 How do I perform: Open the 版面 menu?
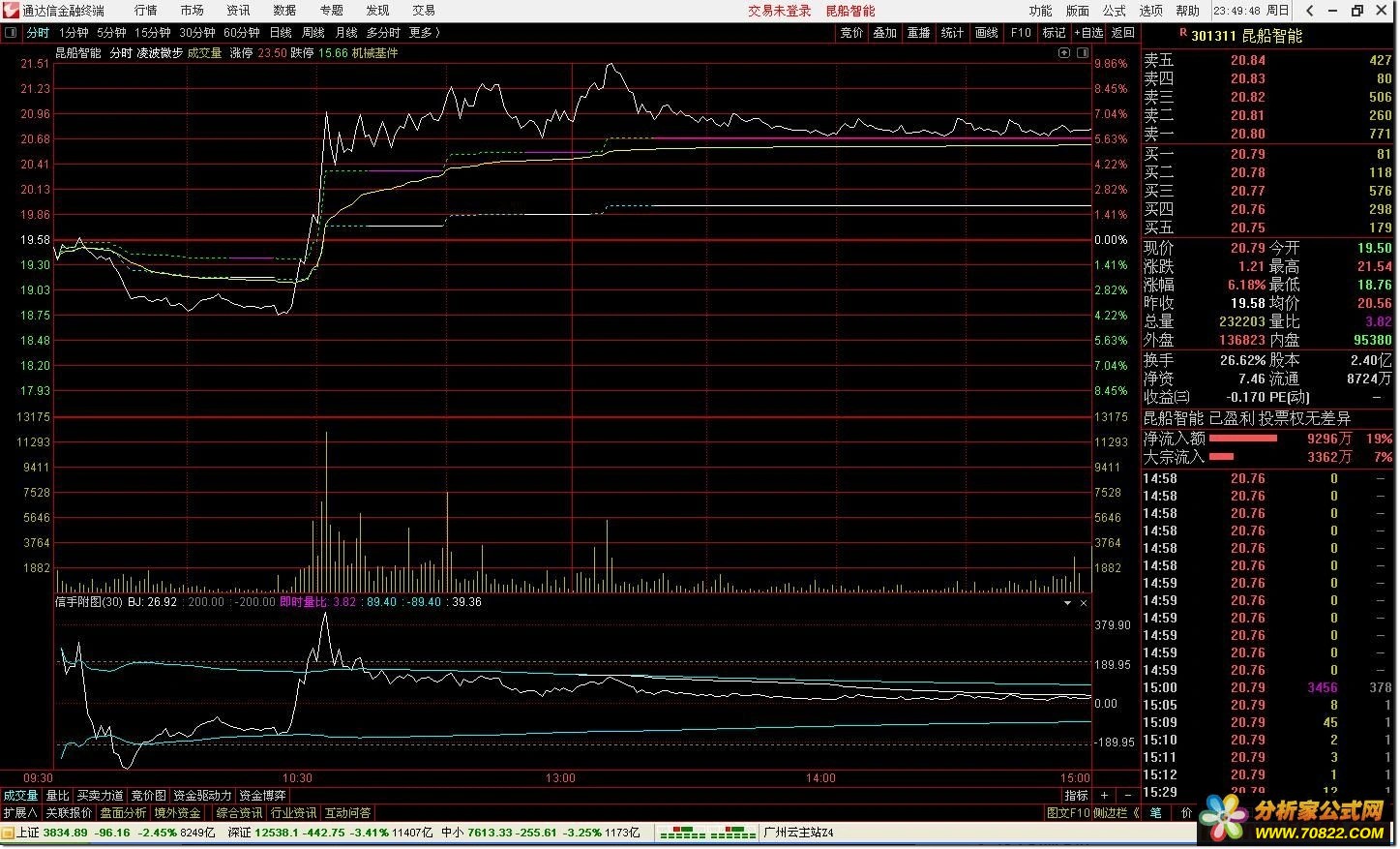(x=1078, y=11)
